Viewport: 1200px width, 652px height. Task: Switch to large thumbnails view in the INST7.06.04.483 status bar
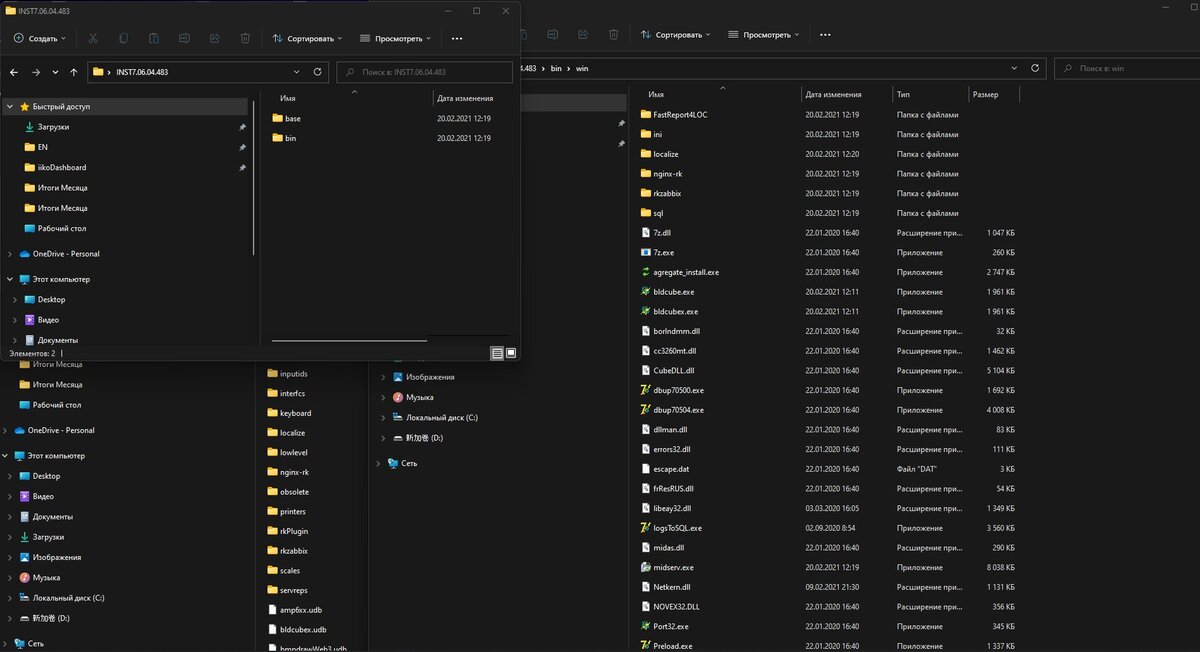[511, 353]
